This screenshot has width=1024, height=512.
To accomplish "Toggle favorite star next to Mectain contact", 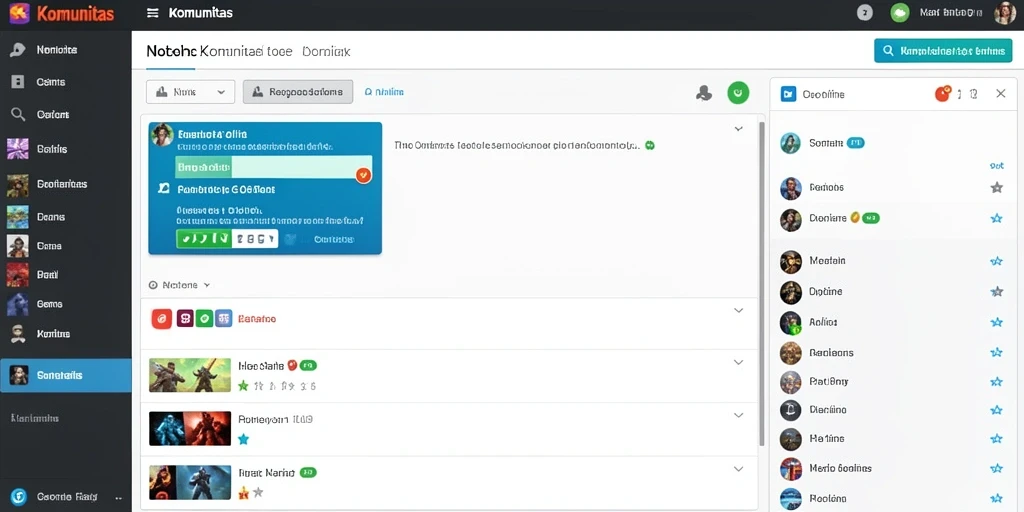I will click(x=996, y=261).
